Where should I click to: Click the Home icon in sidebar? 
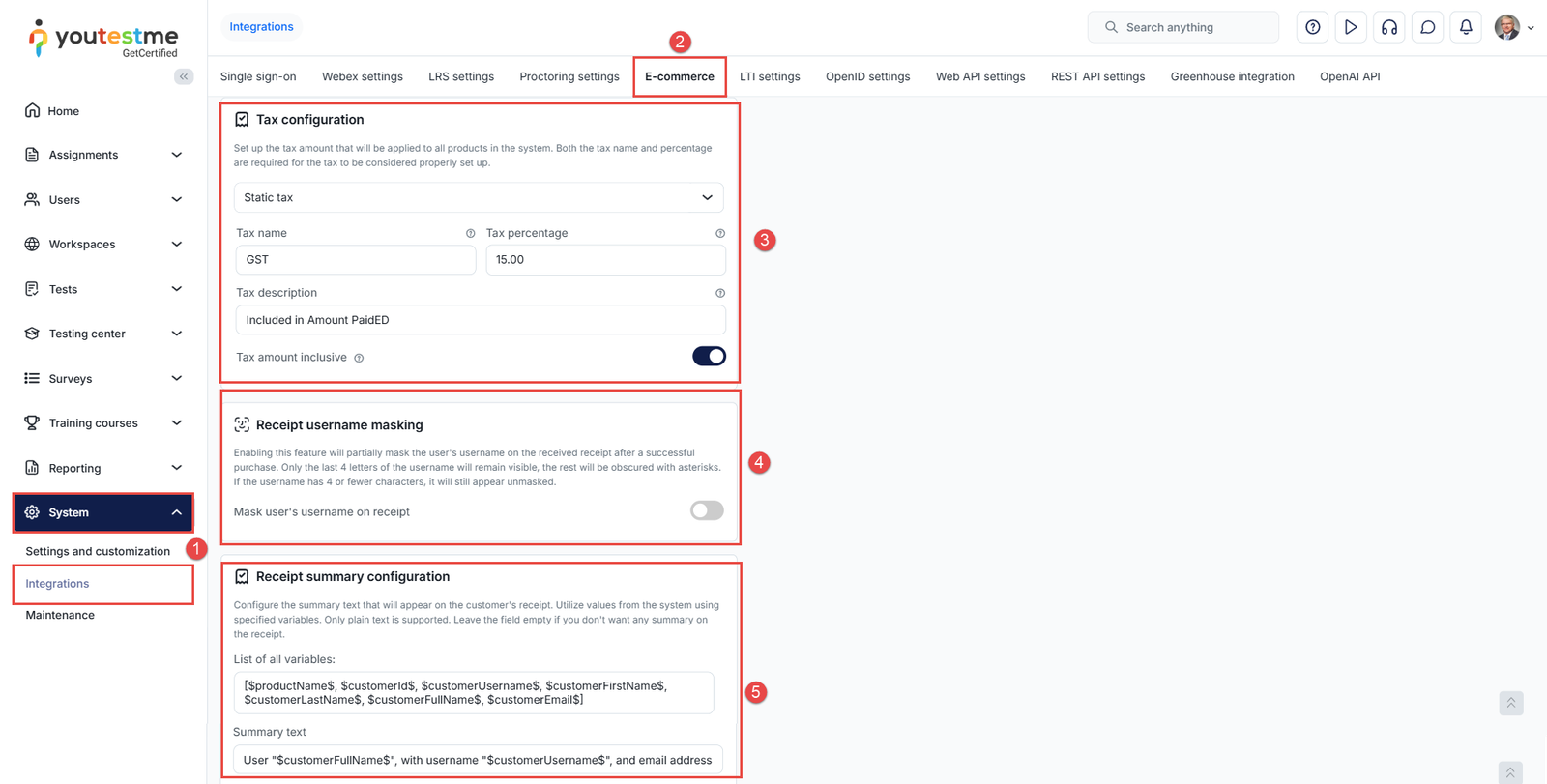32,110
